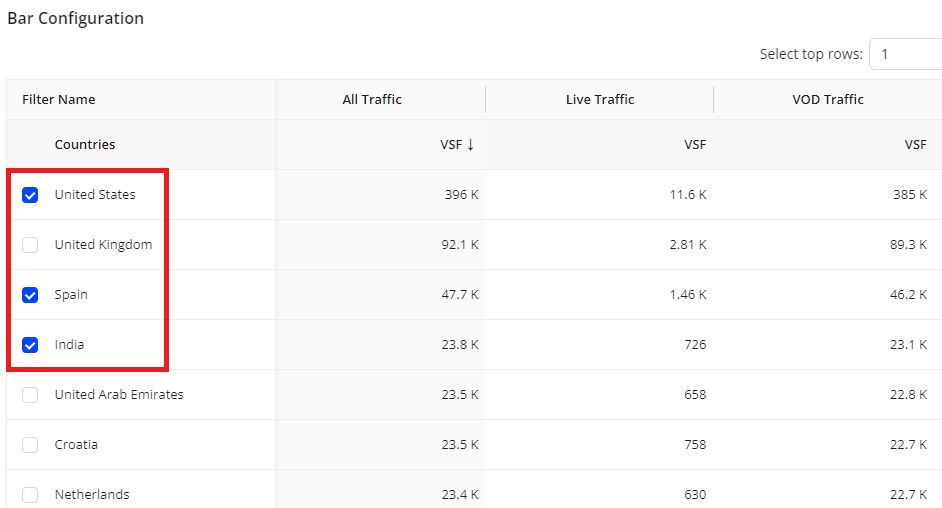Deselect the Spain checkbox

point(30,295)
